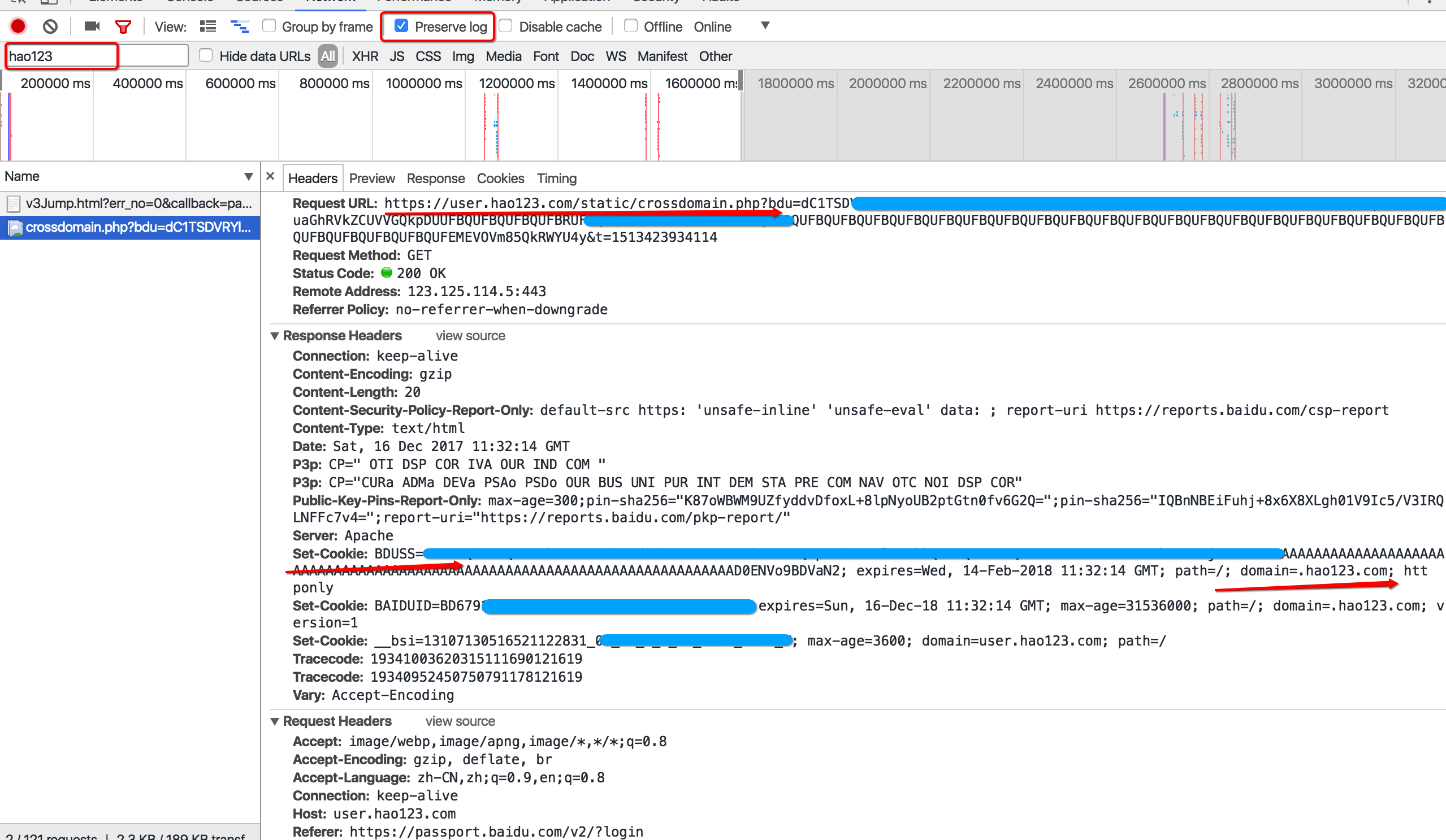
Task: Click the Content-Encoding gzip header
Action: (x=373, y=374)
